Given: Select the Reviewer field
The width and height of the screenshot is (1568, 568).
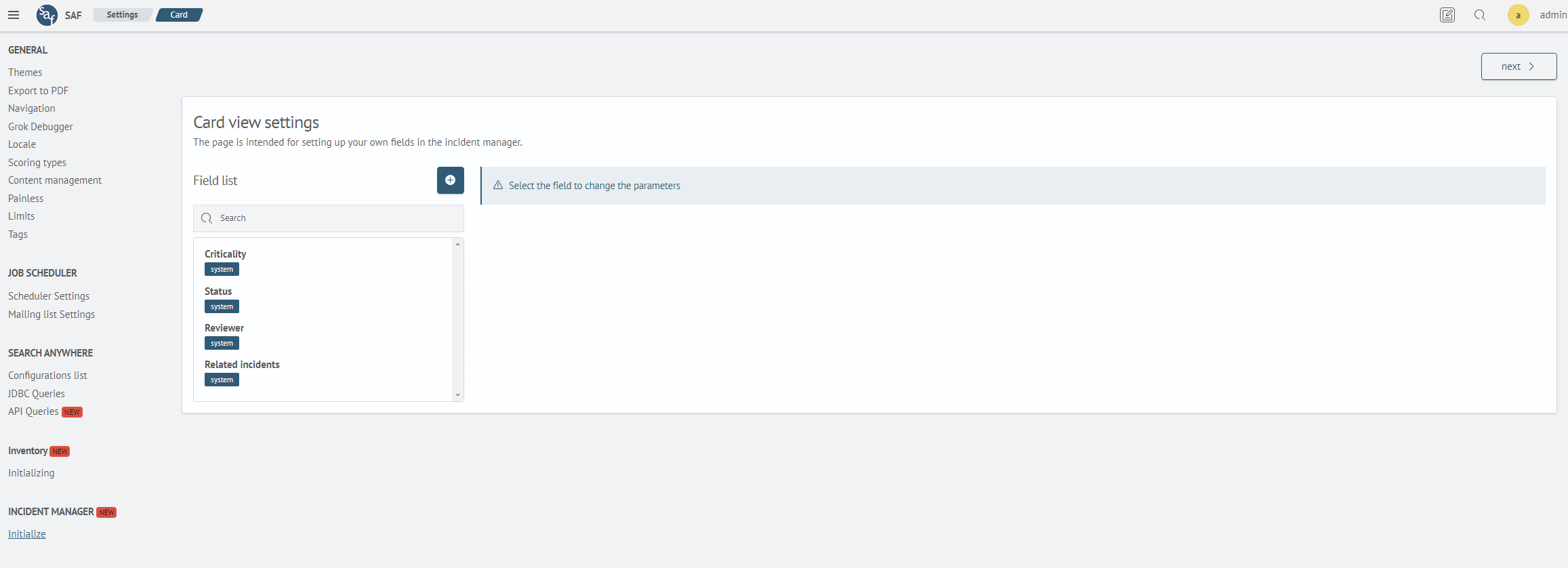Looking at the screenshot, I should click(x=224, y=328).
